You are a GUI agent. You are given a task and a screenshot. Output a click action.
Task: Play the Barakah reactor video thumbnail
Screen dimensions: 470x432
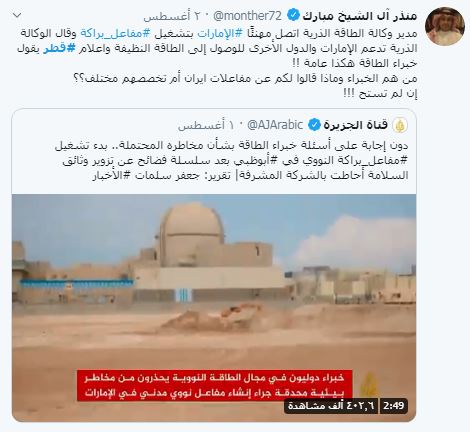tap(214, 308)
